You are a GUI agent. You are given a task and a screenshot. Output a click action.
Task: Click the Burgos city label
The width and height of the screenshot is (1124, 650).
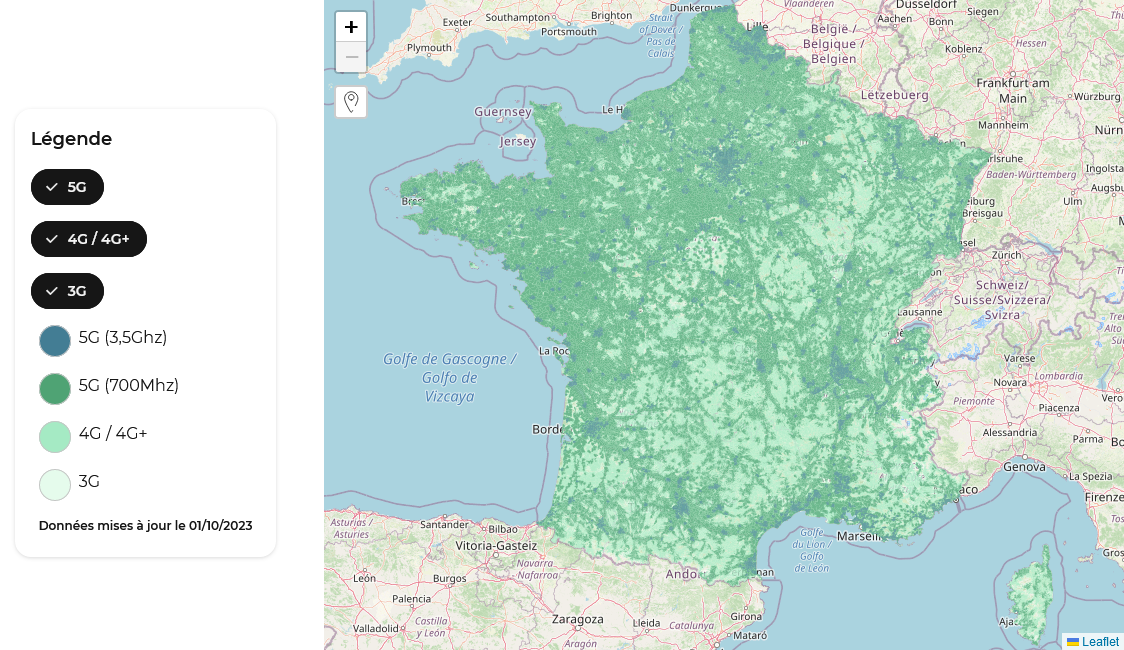pyautogui.click(x=449, y=578)
